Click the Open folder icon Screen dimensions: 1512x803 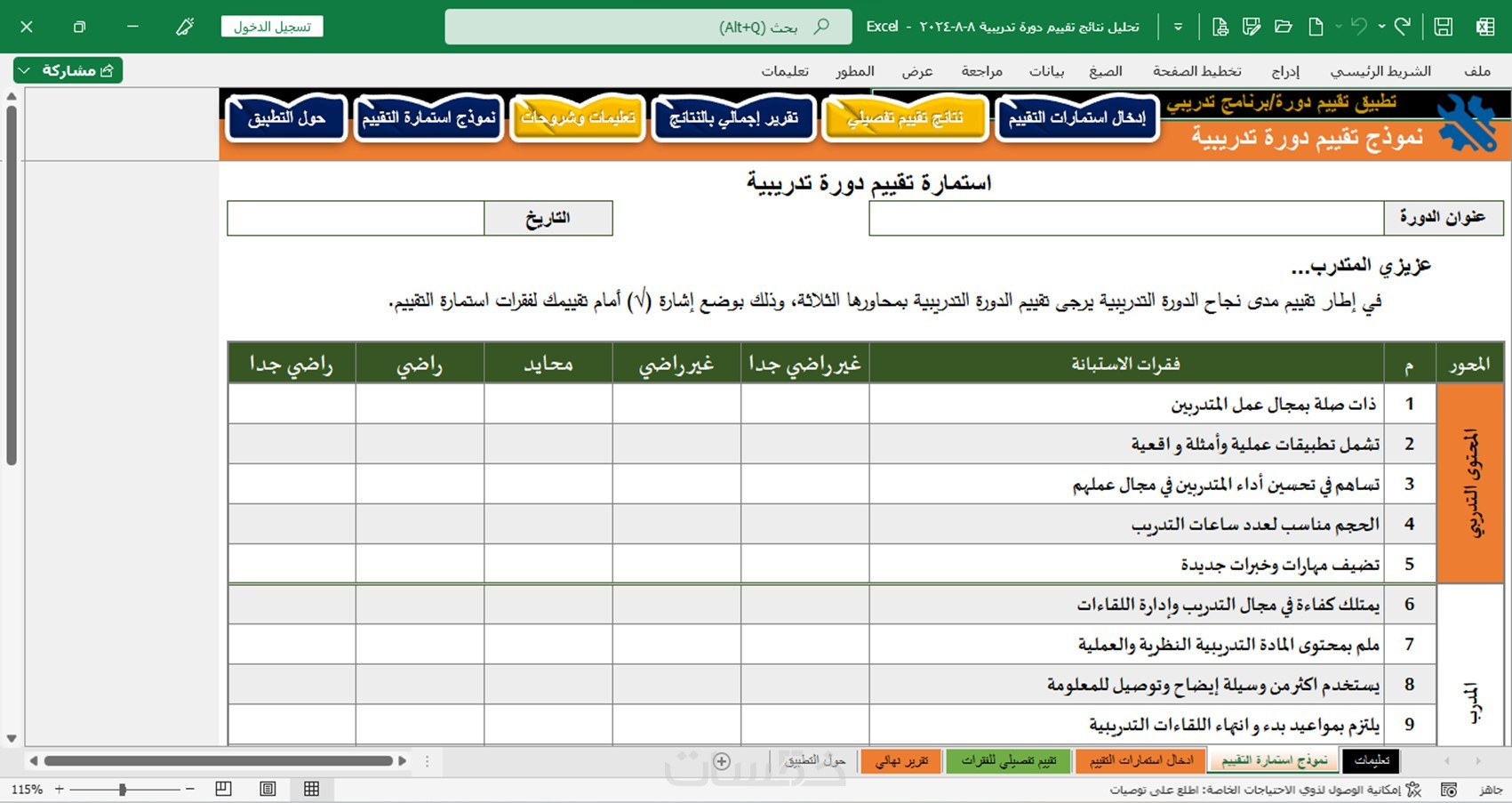1284,27
